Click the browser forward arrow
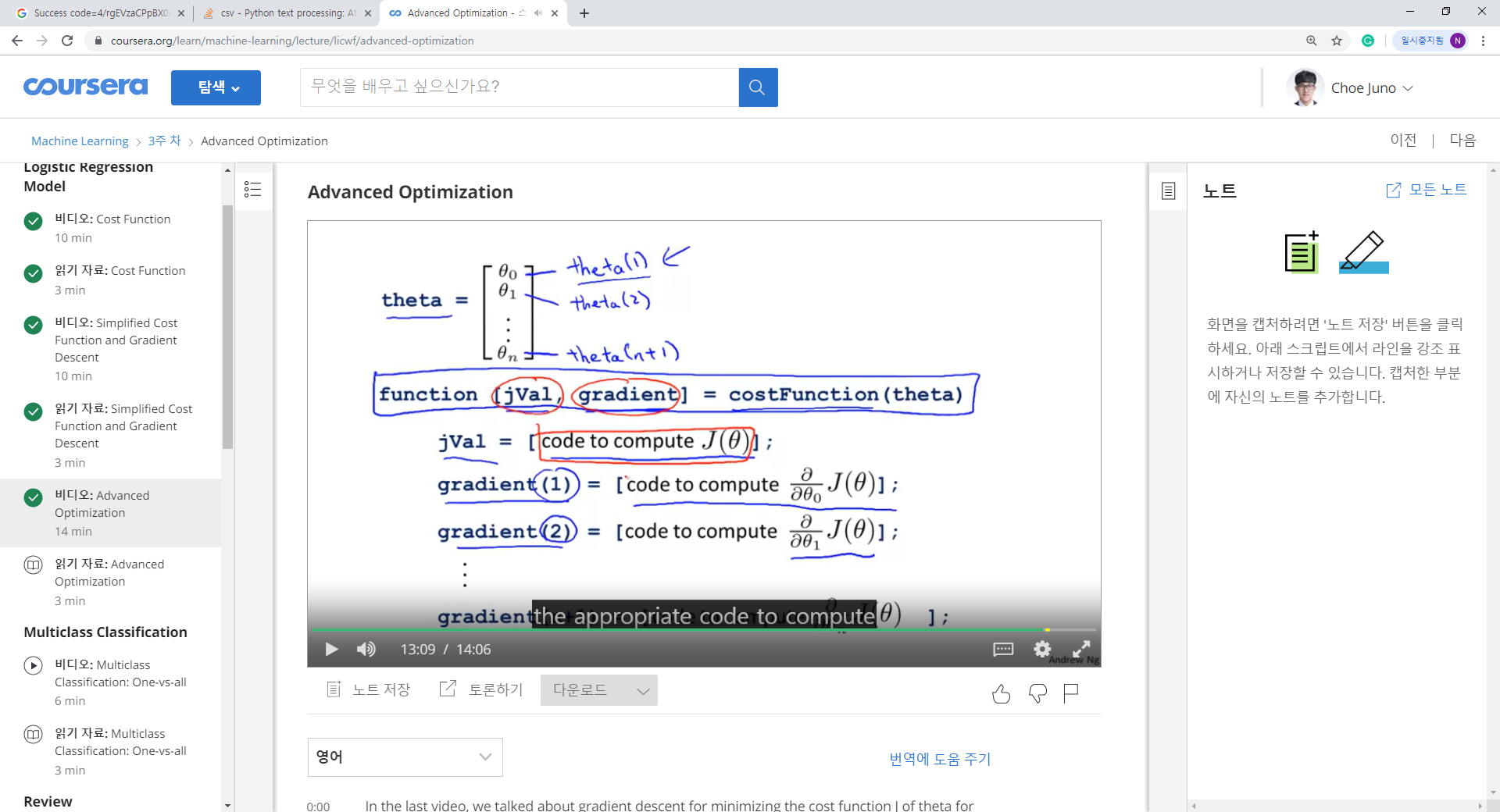 click(42, 41)
